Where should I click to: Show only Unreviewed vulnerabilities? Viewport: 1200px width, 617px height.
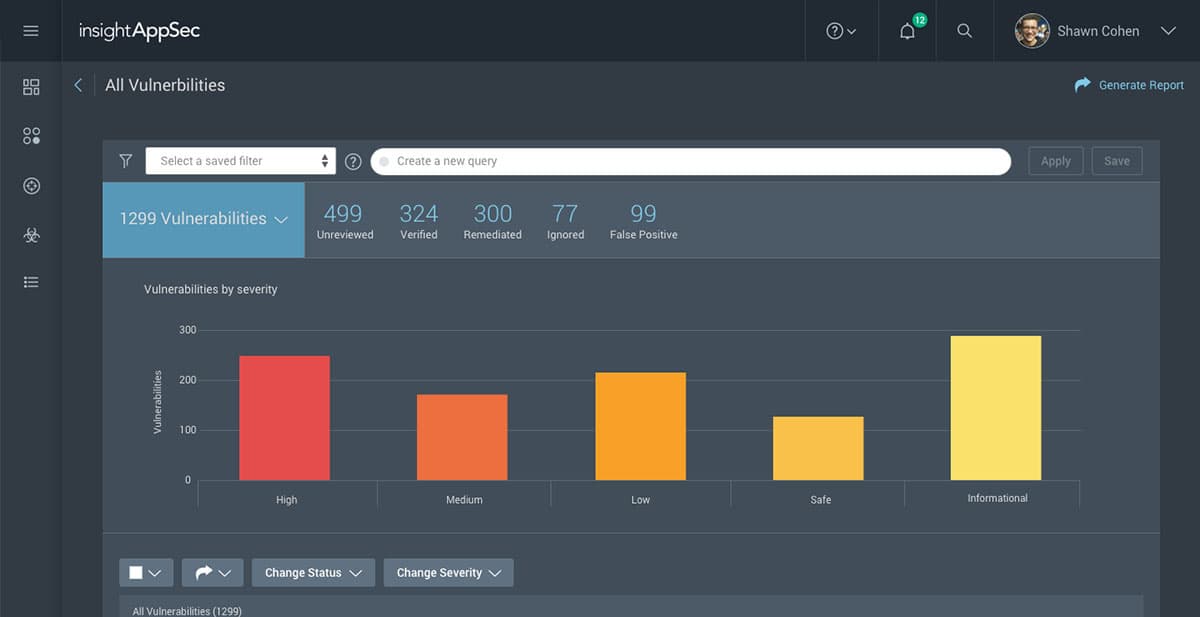344,220
